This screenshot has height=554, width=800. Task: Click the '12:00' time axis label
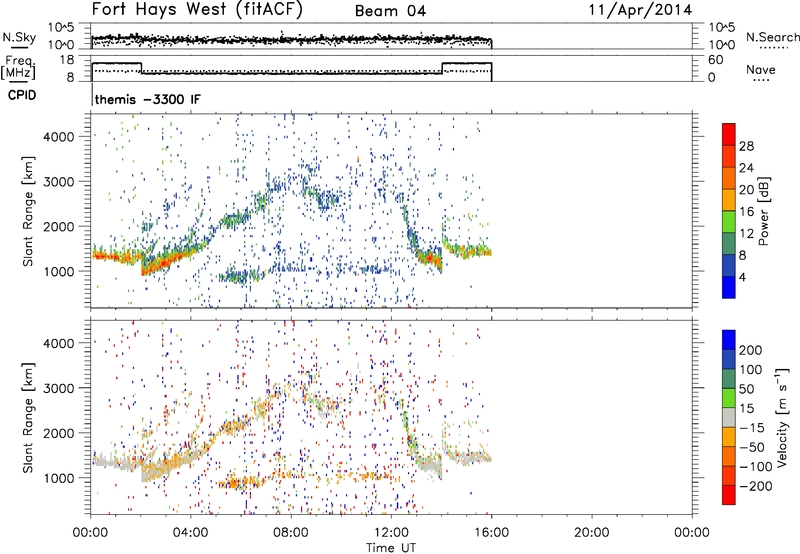coord(391,533)
